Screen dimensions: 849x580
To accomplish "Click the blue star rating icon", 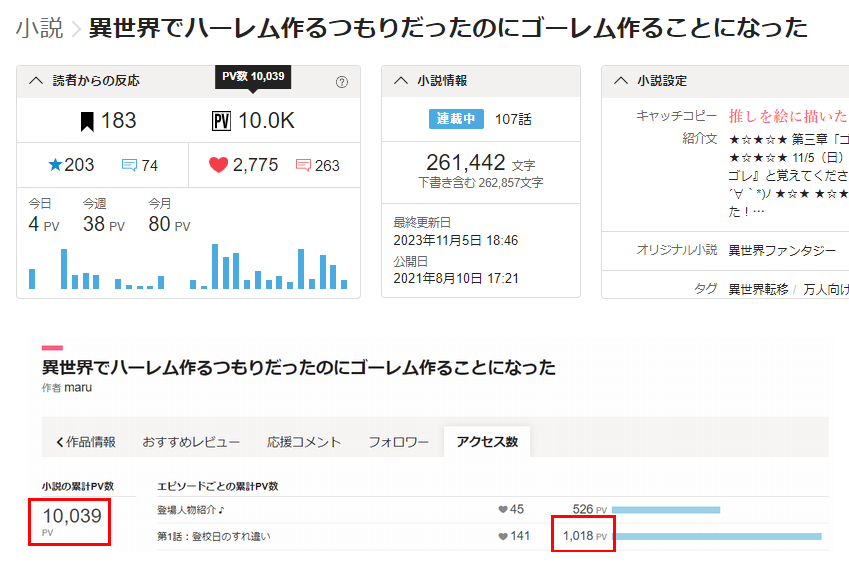I will (x=56, y=165).
